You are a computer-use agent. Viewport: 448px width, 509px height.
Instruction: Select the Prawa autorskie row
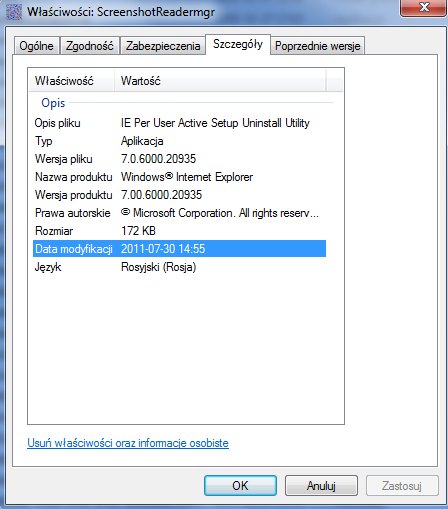(179, 213)
